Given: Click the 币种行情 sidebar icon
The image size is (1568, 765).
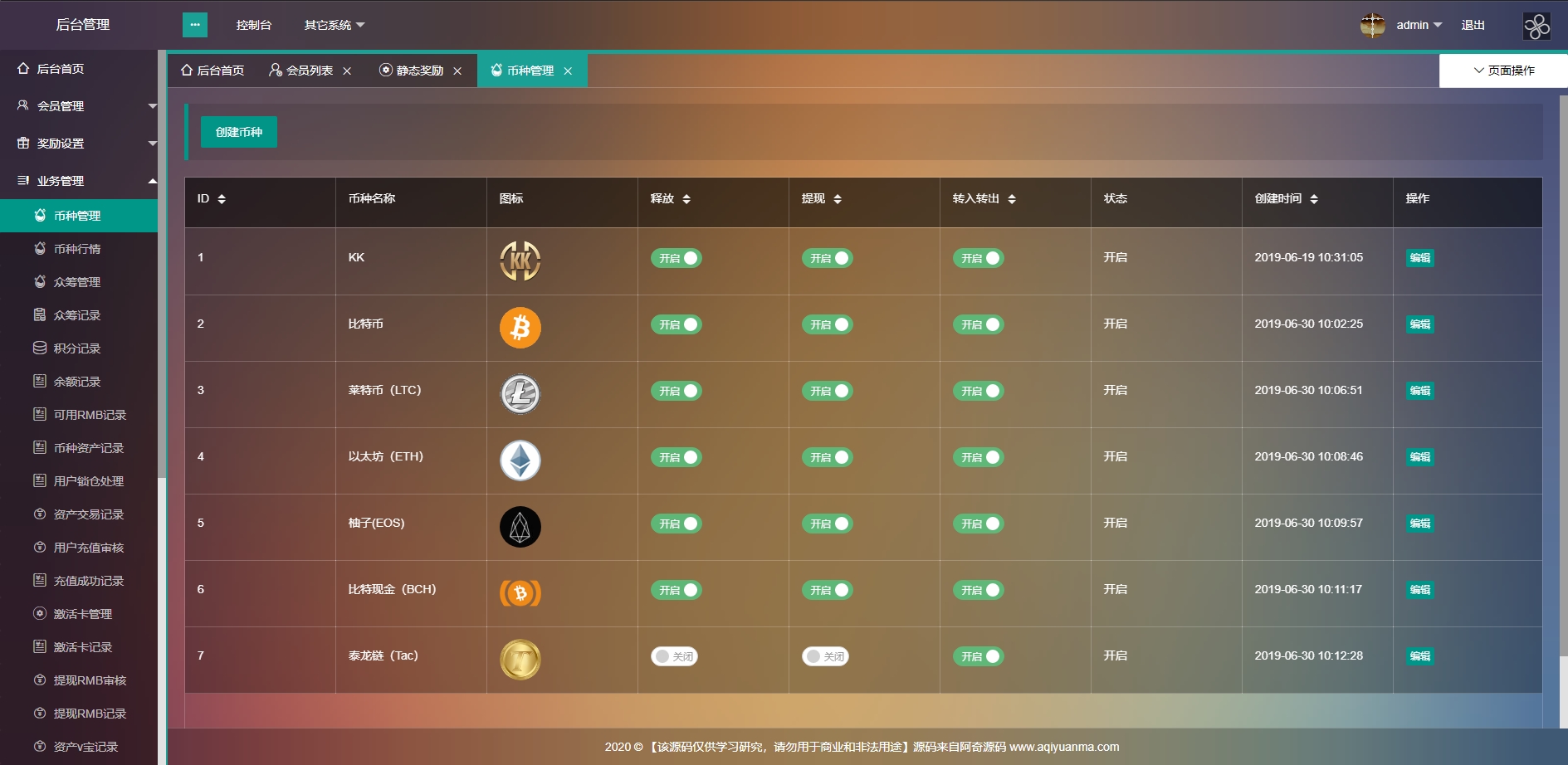Looking at the screenshot, I should [x=40, y=249].
